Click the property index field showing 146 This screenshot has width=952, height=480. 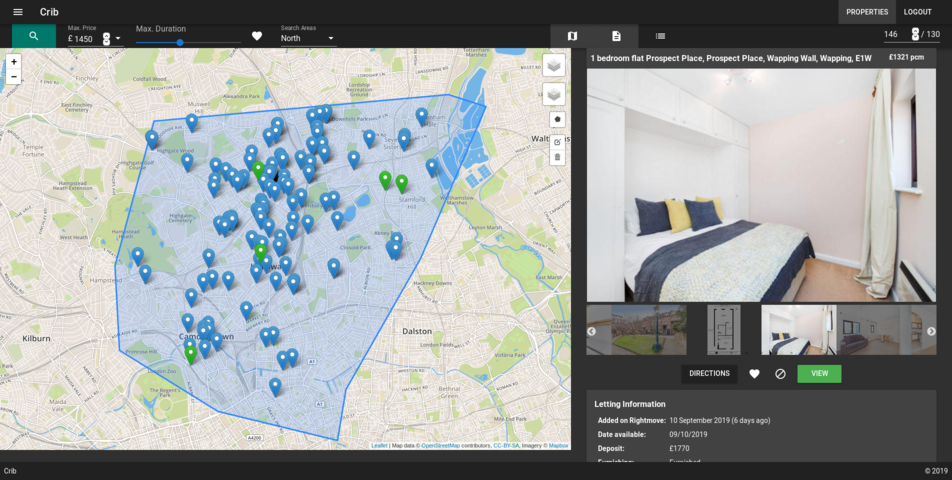click(897, 35)
